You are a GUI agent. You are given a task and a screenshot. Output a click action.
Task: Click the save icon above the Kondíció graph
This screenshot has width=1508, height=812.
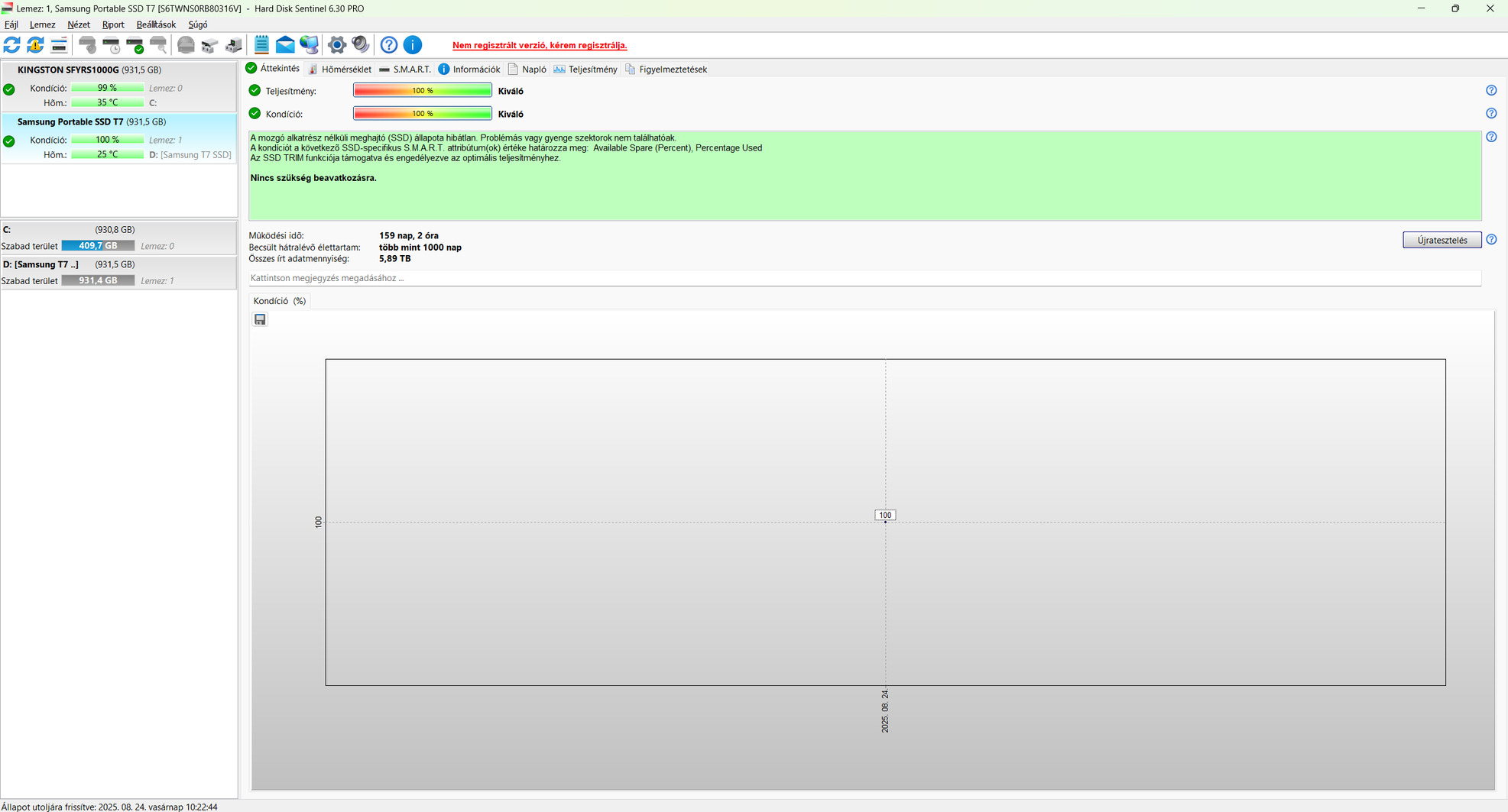(x=260, y=319)
